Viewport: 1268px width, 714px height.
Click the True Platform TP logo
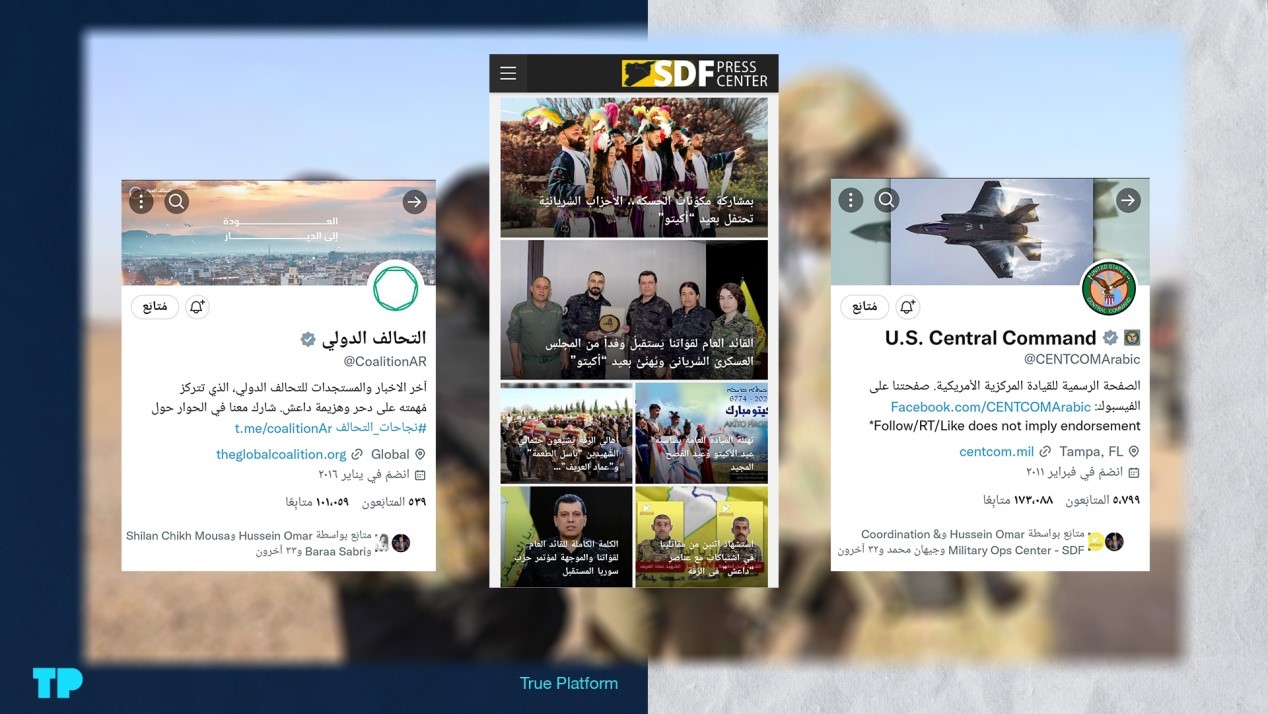click(58, 683)
